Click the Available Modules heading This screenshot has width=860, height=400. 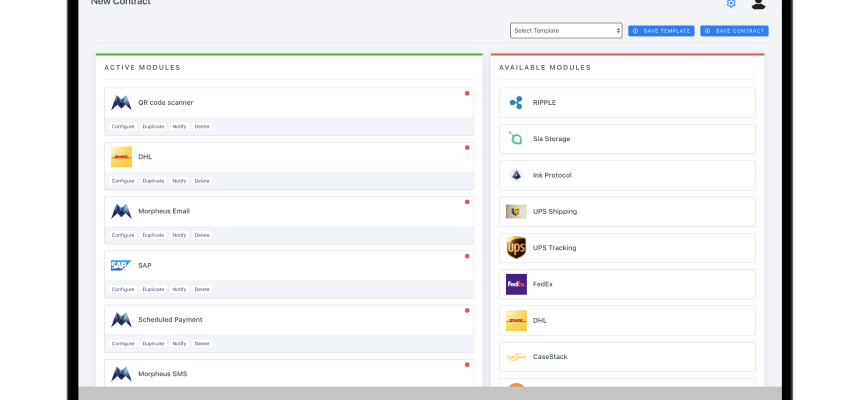(x=545, y=67)
